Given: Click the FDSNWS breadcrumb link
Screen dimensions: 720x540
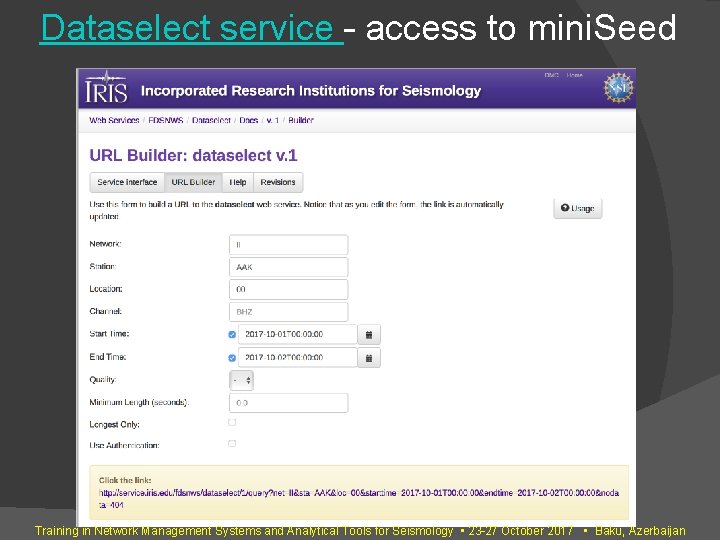Looking at the screenshot, I should click(166, 120).
